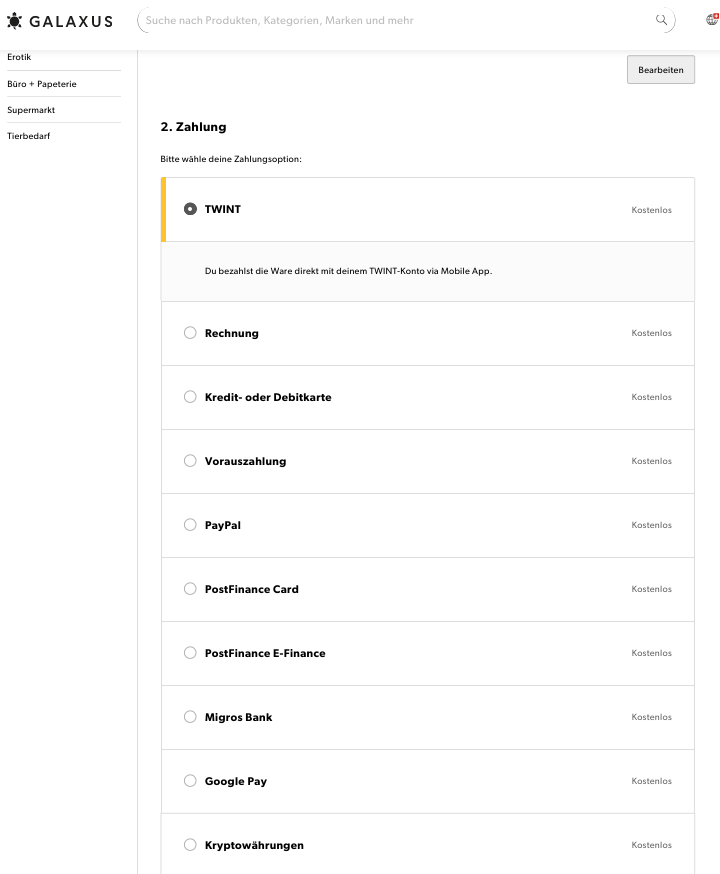Select the PostFinance E-Finance radio button
Image resolution: width=720 pixels, height=874 pixels.
tap(190, 653)
